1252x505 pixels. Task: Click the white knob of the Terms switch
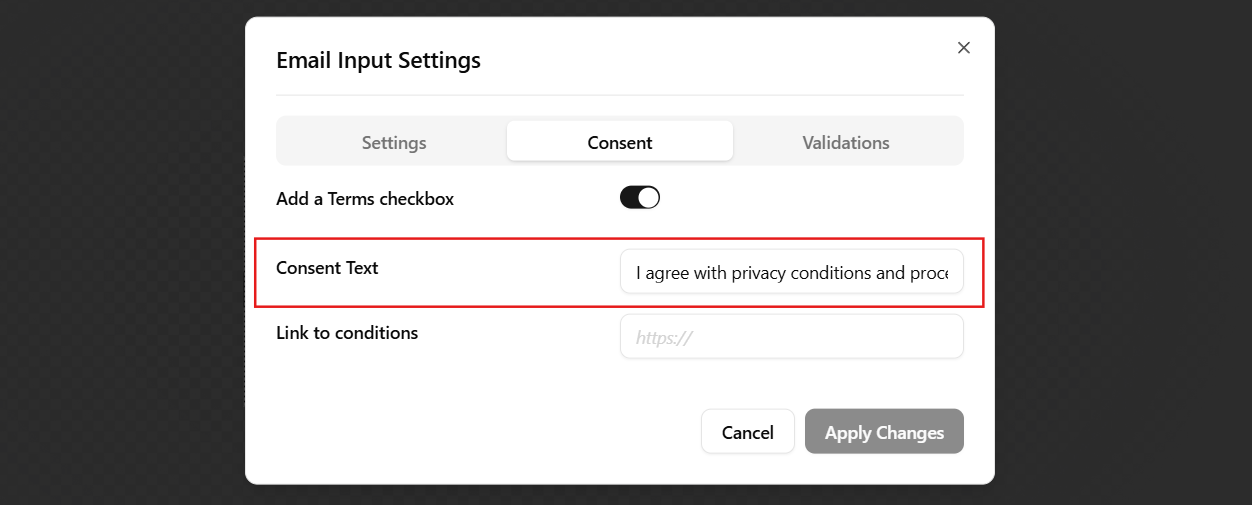649,198
